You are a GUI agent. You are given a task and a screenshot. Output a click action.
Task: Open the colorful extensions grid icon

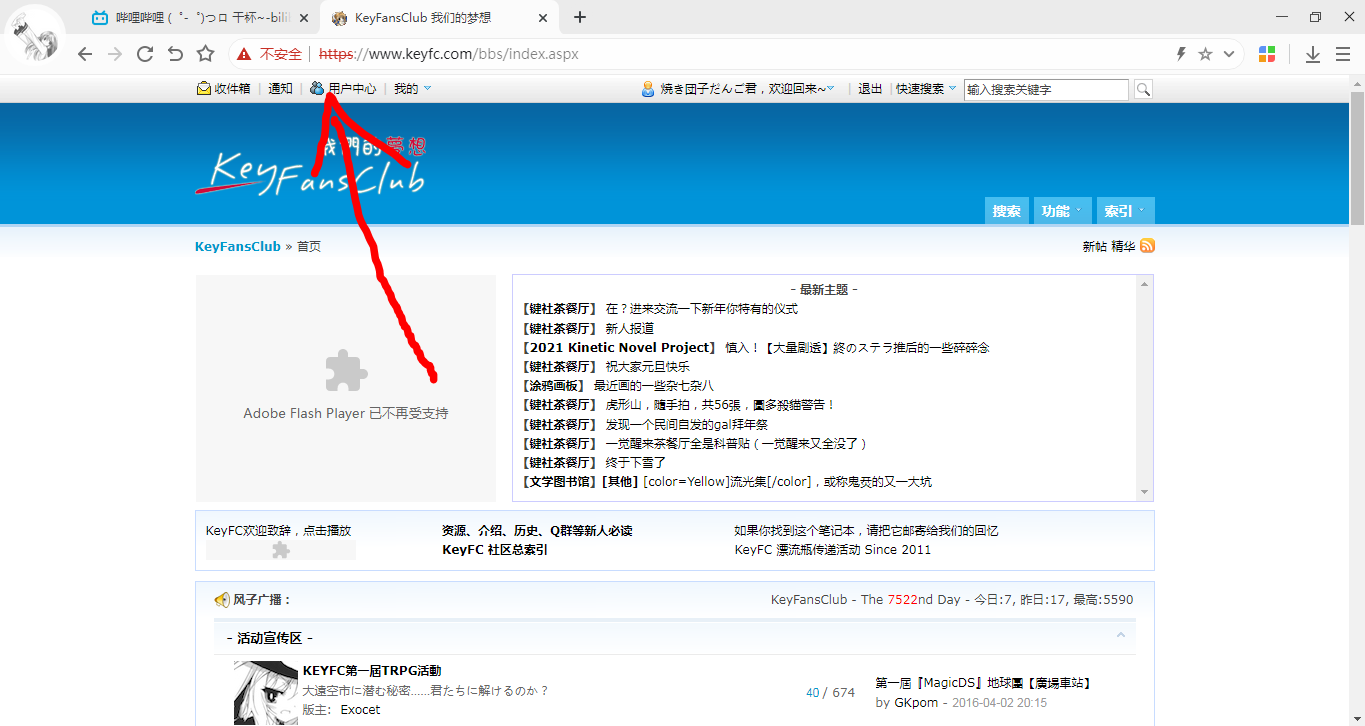1267,54
